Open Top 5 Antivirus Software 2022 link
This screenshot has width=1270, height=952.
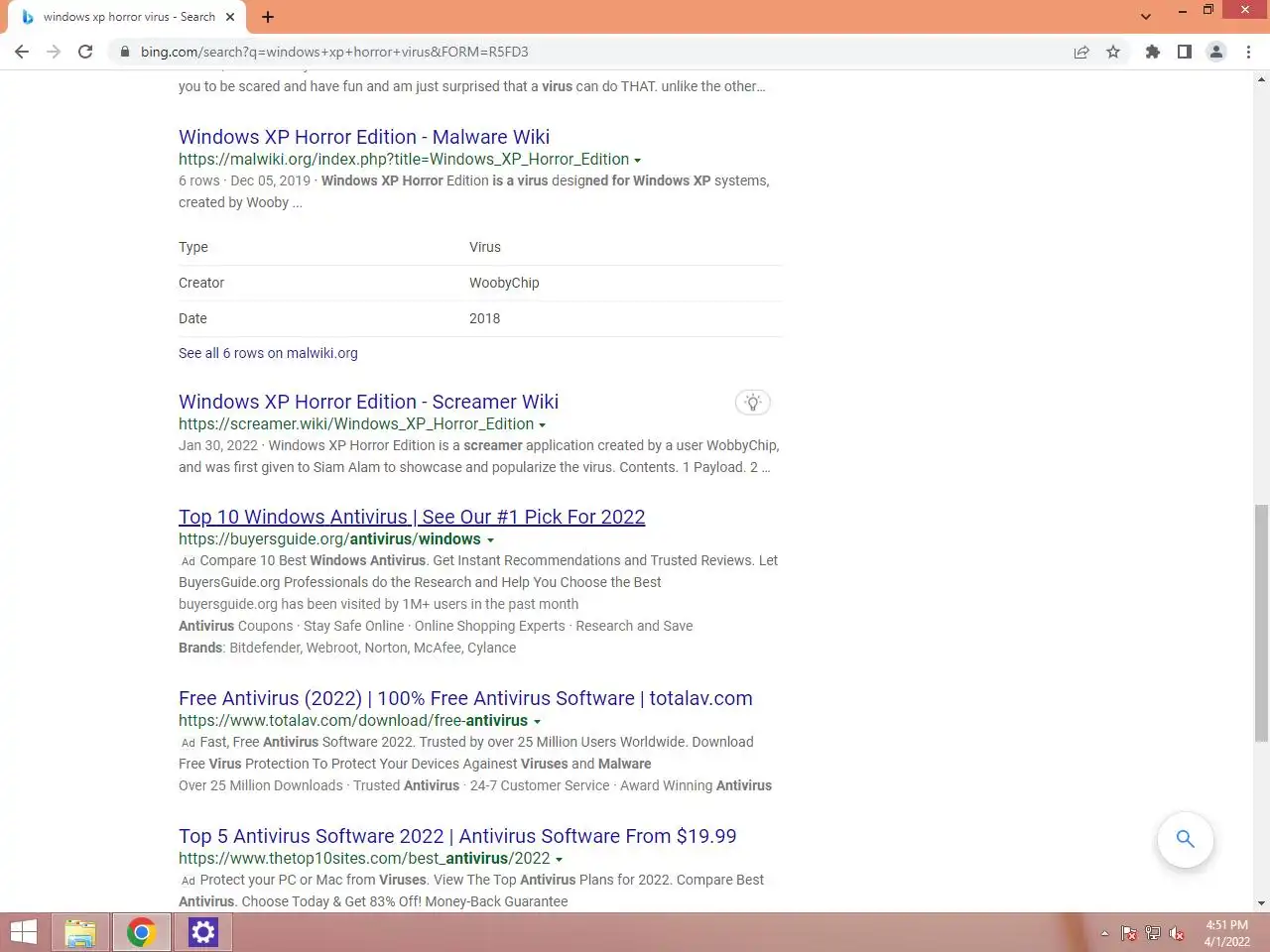(x=457, y=836)
